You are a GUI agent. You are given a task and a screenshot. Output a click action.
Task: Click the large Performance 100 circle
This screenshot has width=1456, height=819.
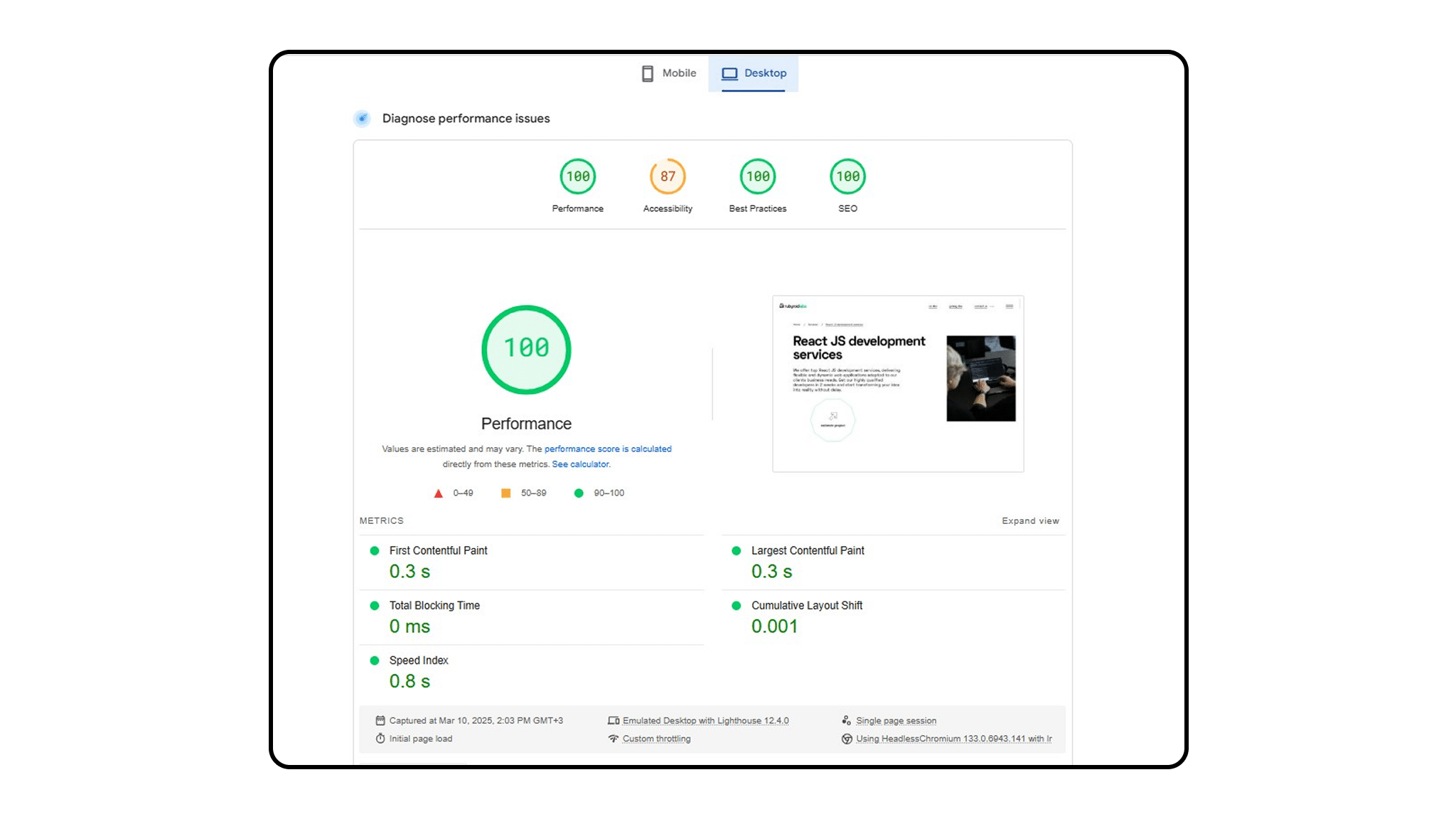(x=526, y=349)
